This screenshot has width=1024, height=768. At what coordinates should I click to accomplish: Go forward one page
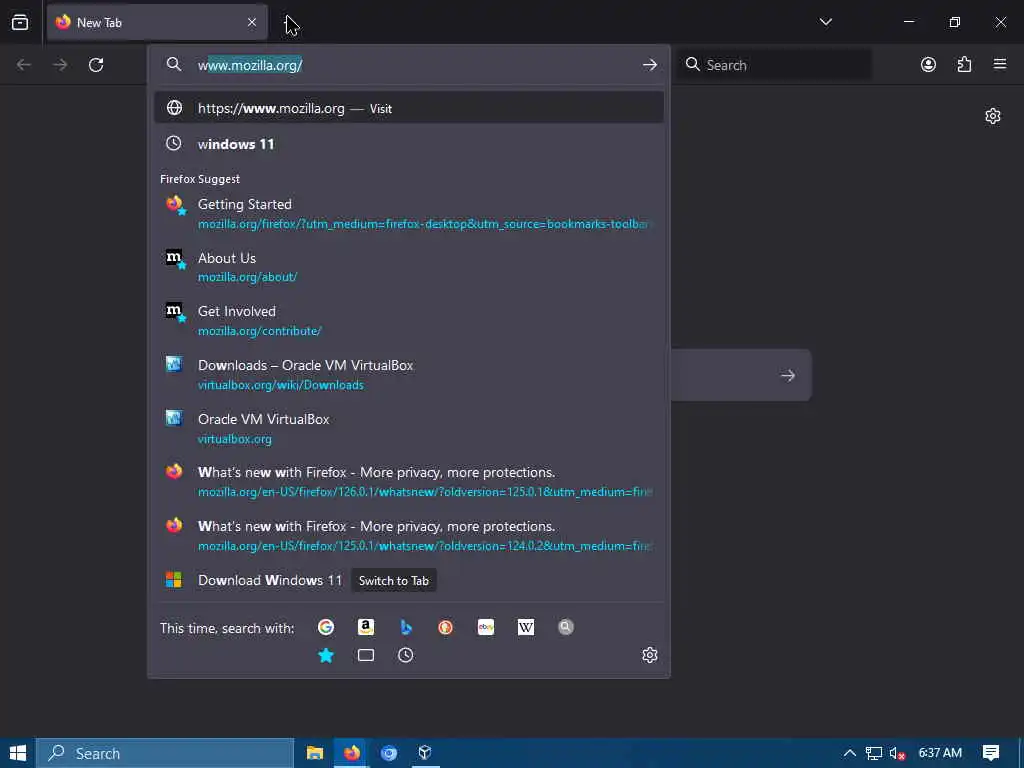pos(60,65)
